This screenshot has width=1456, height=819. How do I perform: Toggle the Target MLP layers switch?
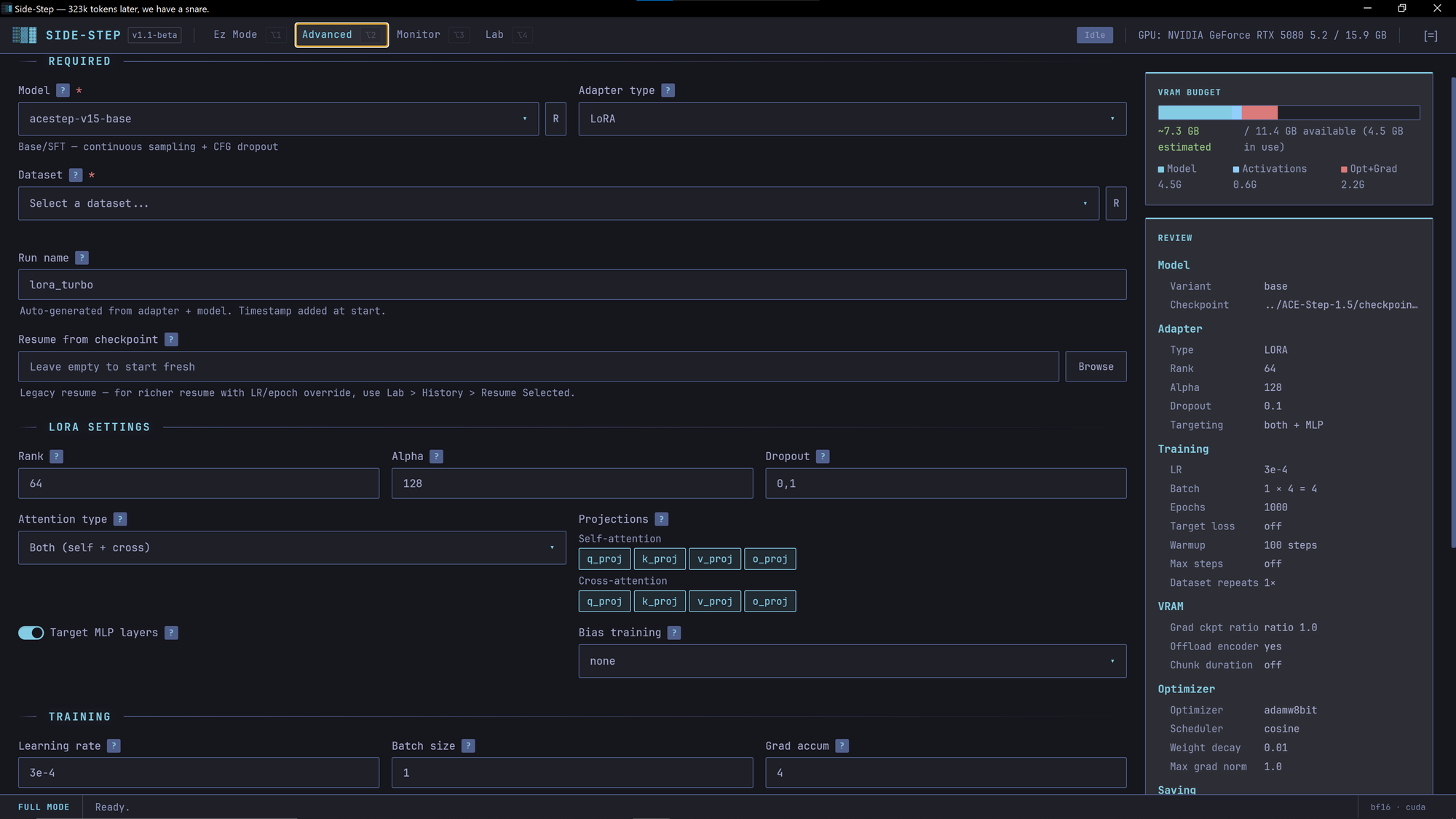click(31, 633)
